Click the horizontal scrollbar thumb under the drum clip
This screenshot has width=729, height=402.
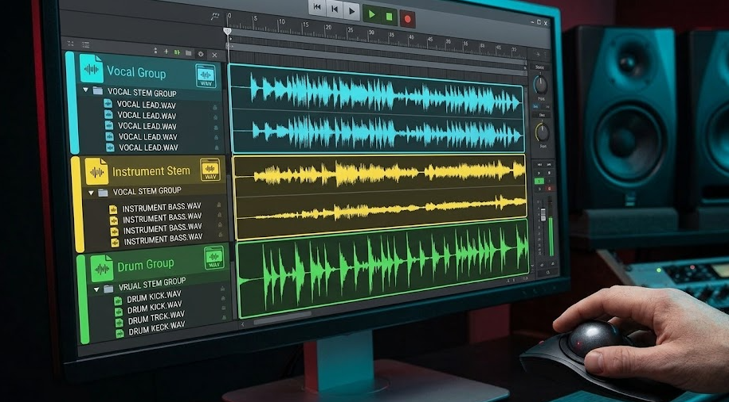[x=282, y=318]
